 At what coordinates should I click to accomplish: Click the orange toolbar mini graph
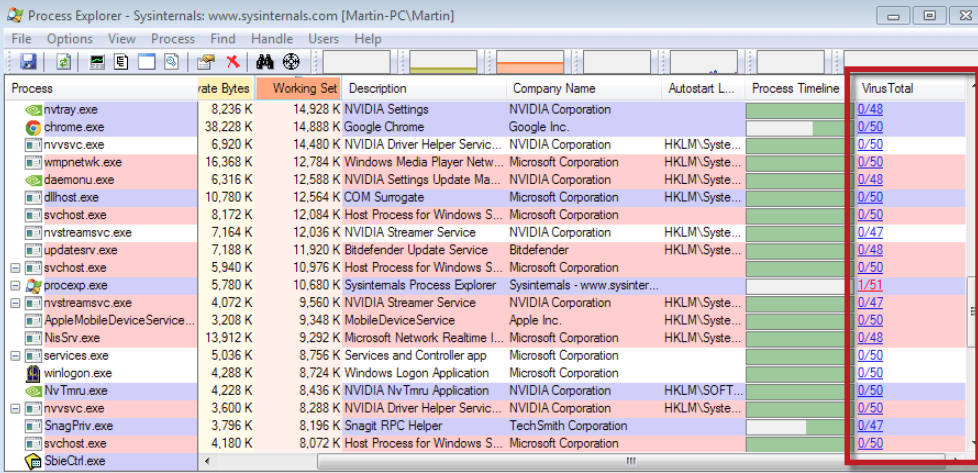point(530,62)
